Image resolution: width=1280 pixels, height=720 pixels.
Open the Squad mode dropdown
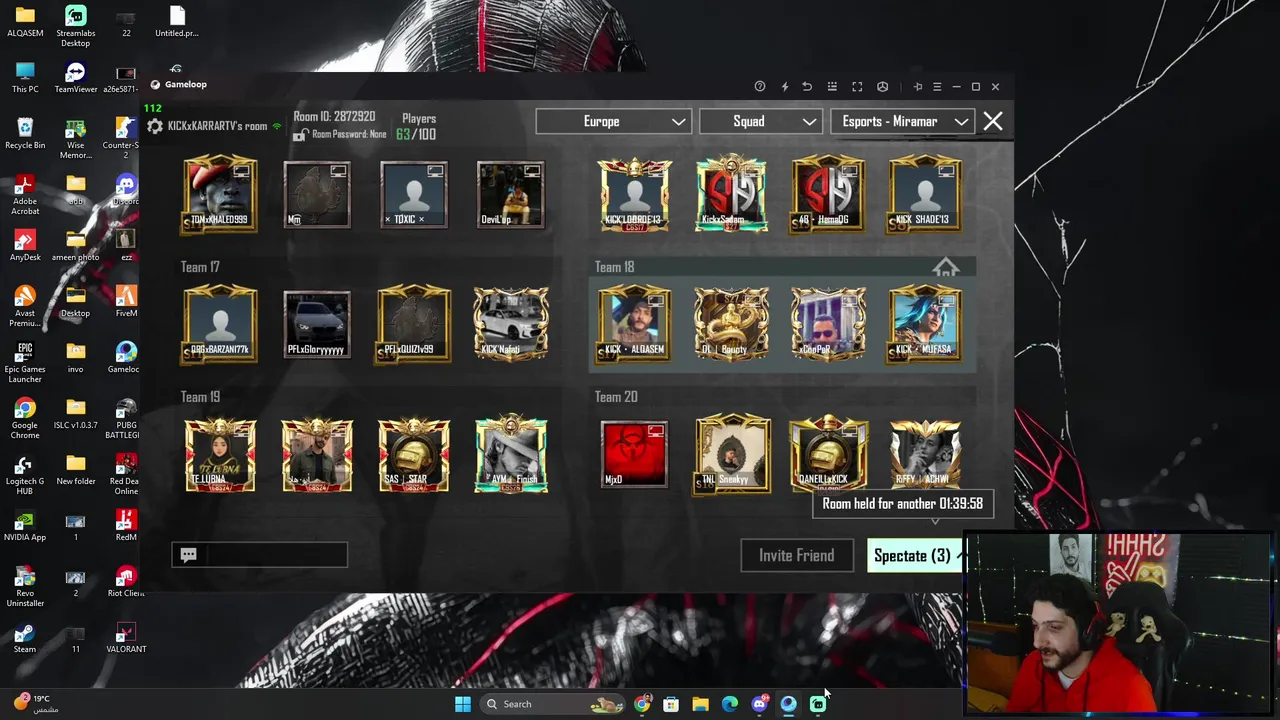[x=761, y=122]
